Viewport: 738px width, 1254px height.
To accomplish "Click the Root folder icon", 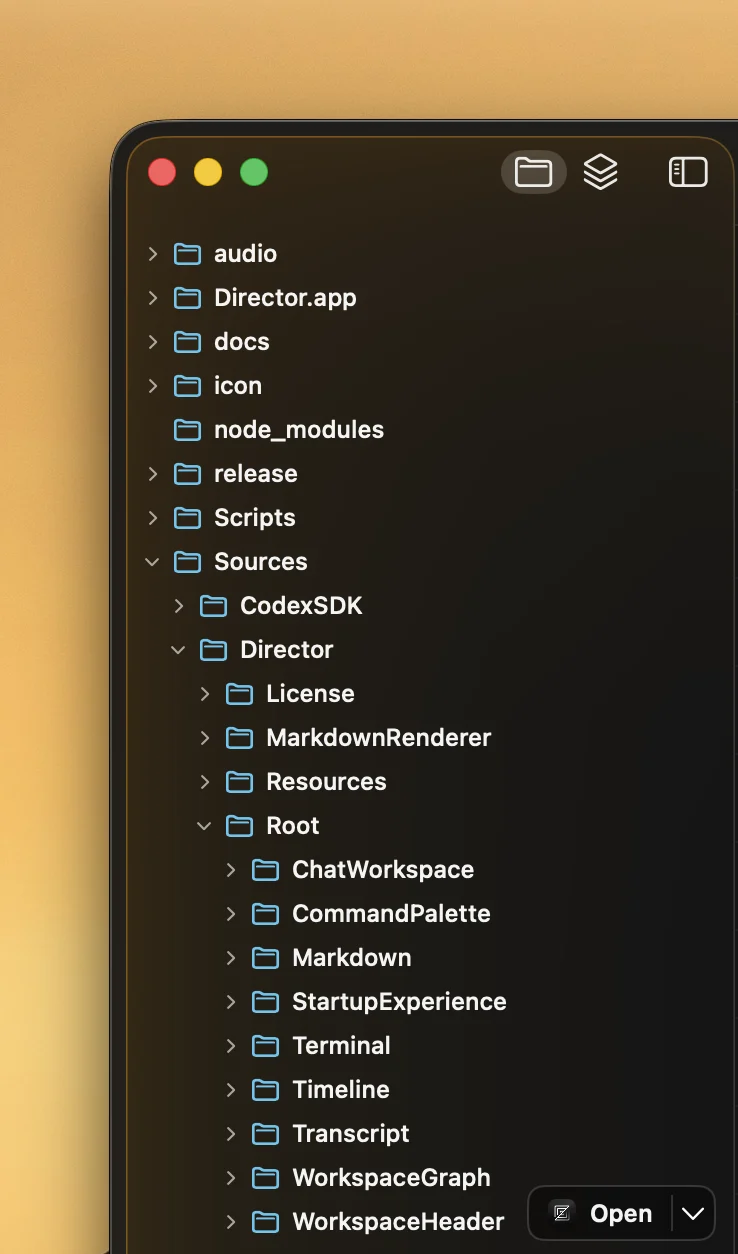I will coord(239,826).
